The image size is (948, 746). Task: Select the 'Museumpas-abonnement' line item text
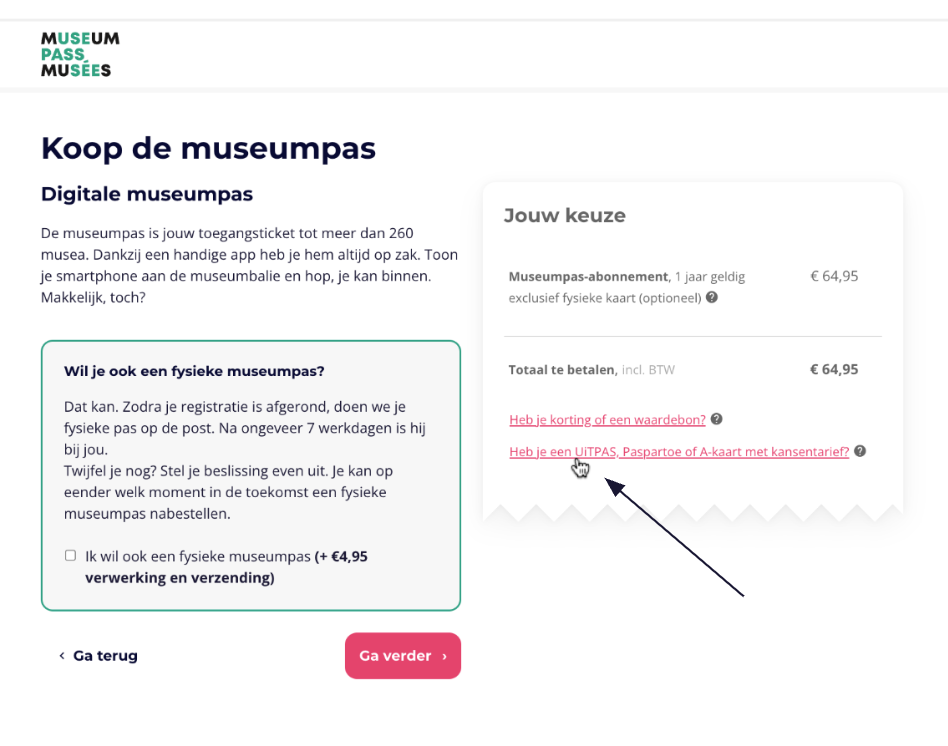589,277
